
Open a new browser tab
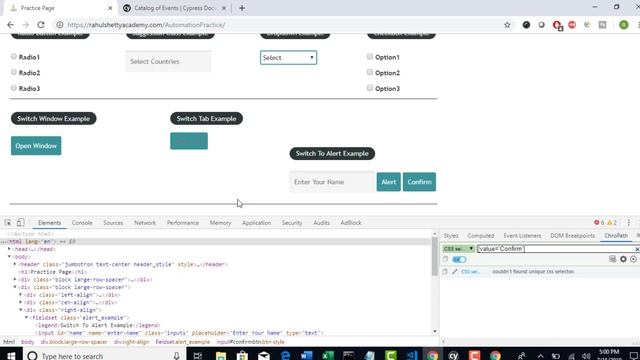point(242,8)
